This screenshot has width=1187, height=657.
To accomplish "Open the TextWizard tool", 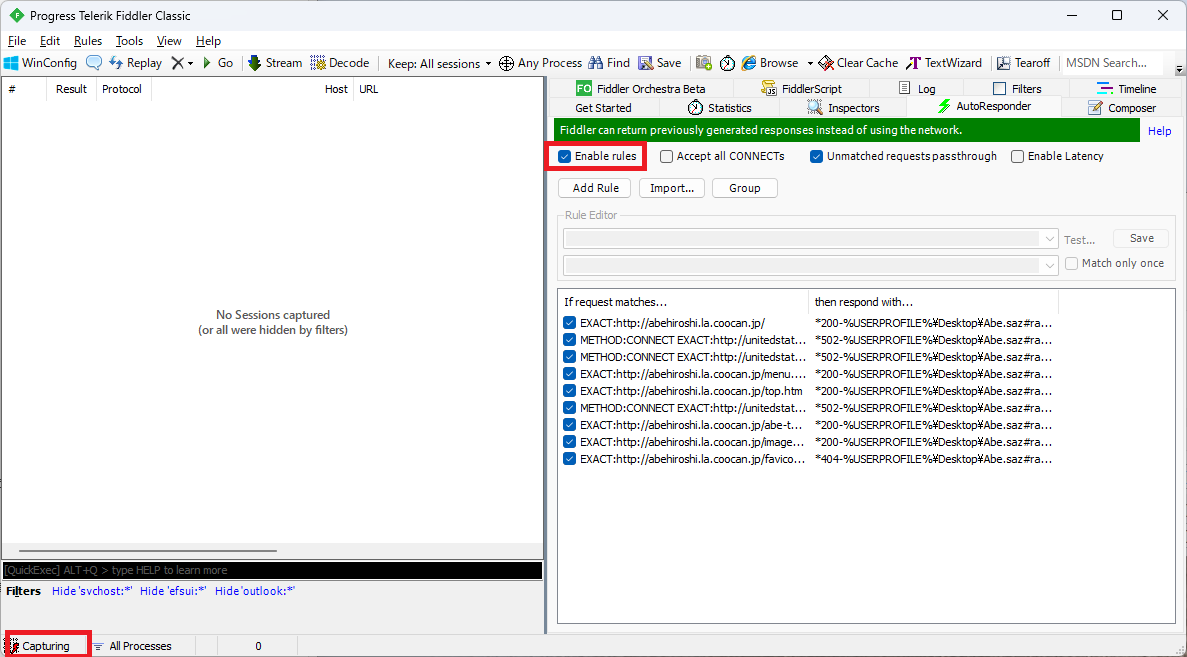I will 944,63.
